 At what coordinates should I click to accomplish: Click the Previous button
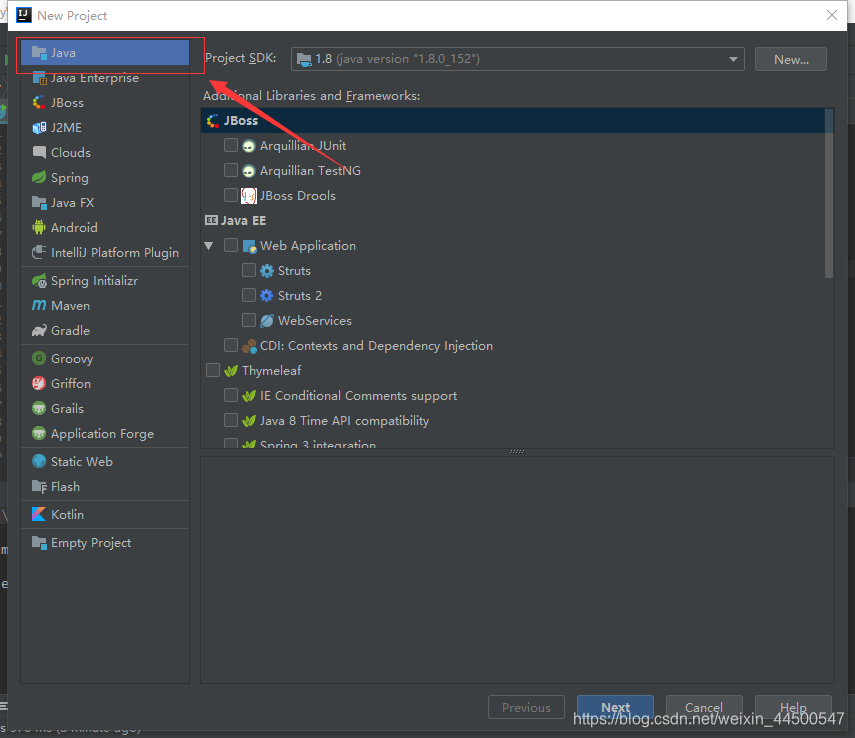tap(526, 707)
